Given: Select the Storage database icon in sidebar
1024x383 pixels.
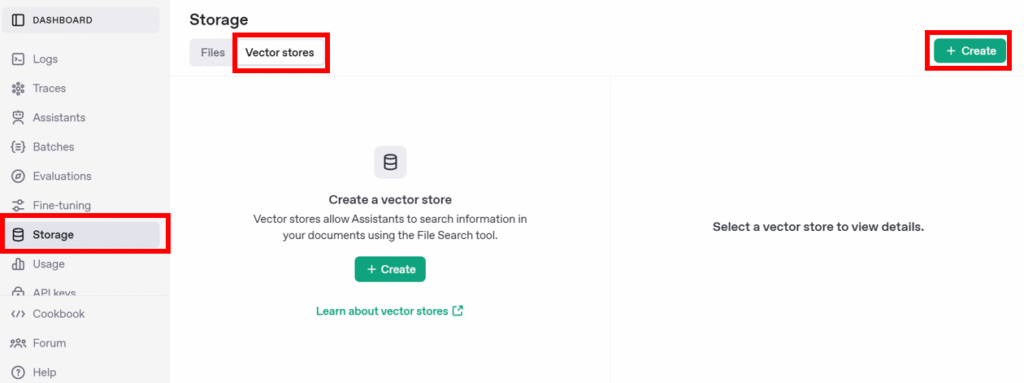Looking at the screenshot, I should 18,235.
